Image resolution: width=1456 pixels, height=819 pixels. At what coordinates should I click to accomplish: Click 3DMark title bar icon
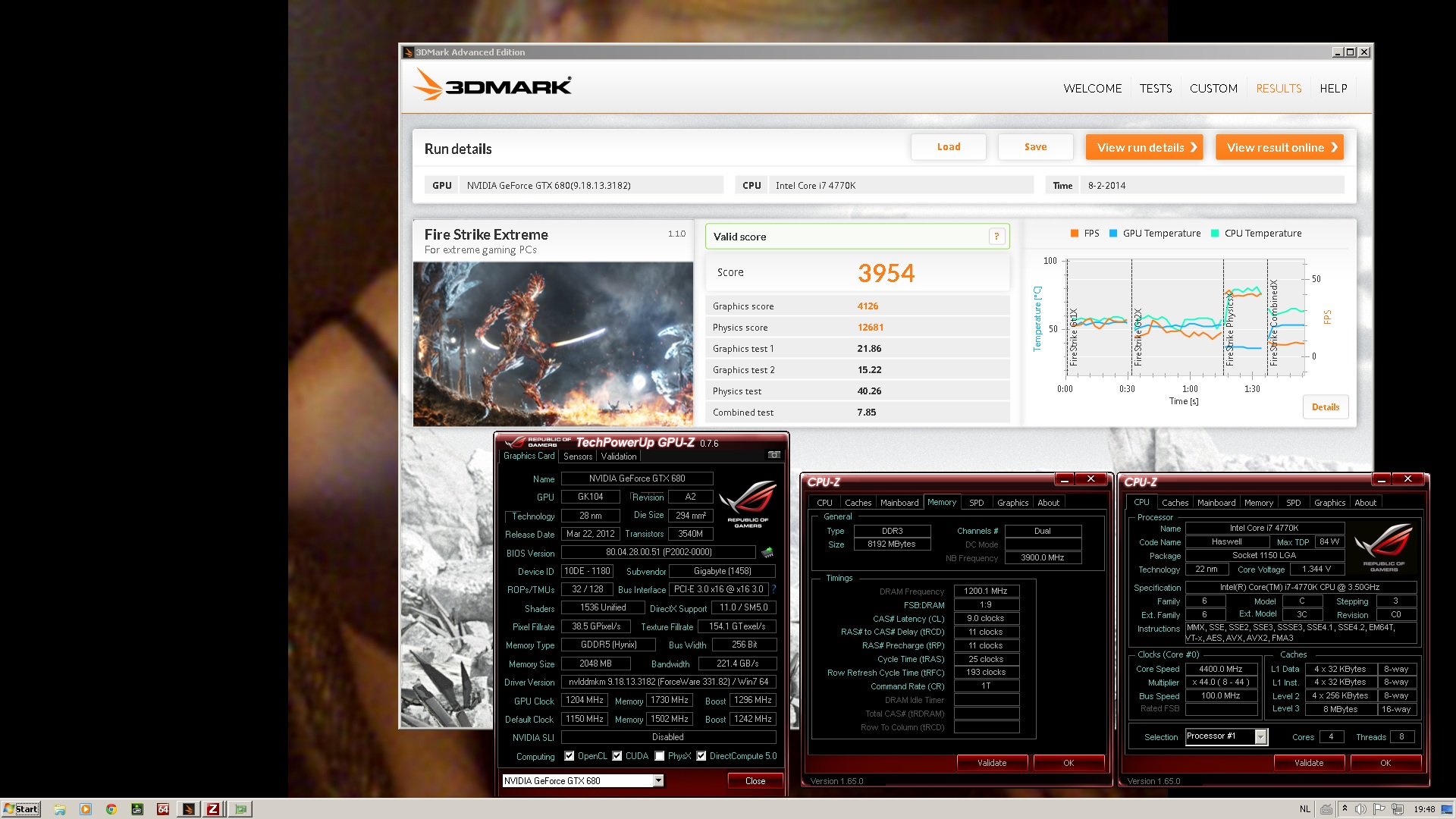point(408,52)
